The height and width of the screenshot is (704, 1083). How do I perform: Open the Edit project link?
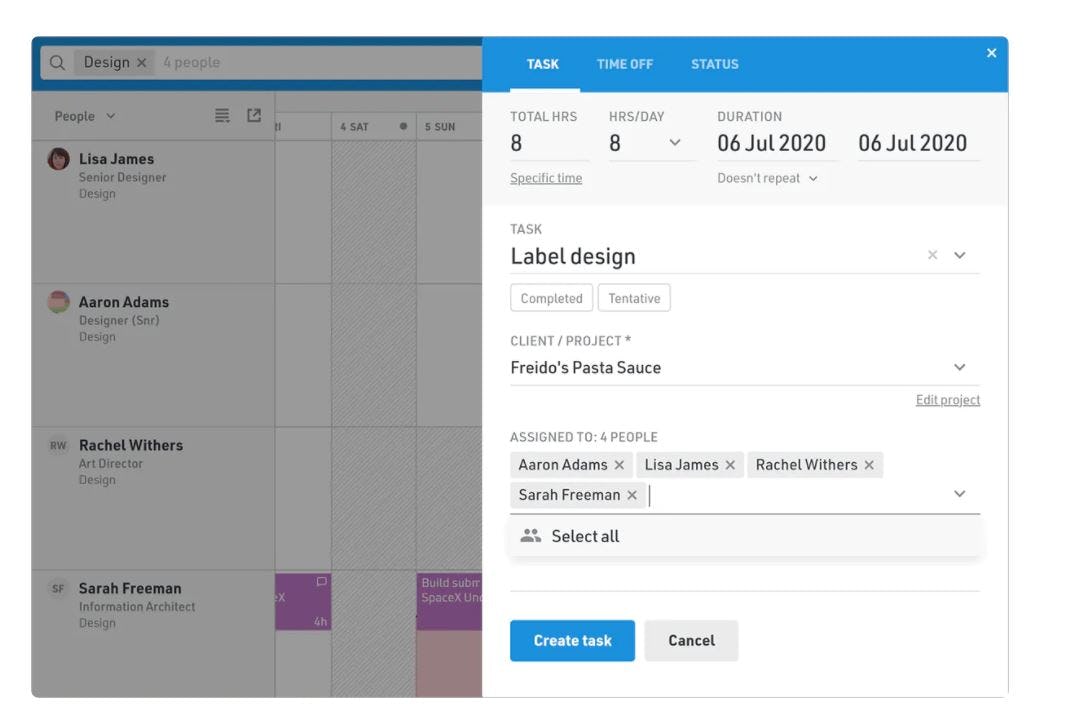(947, 400)
